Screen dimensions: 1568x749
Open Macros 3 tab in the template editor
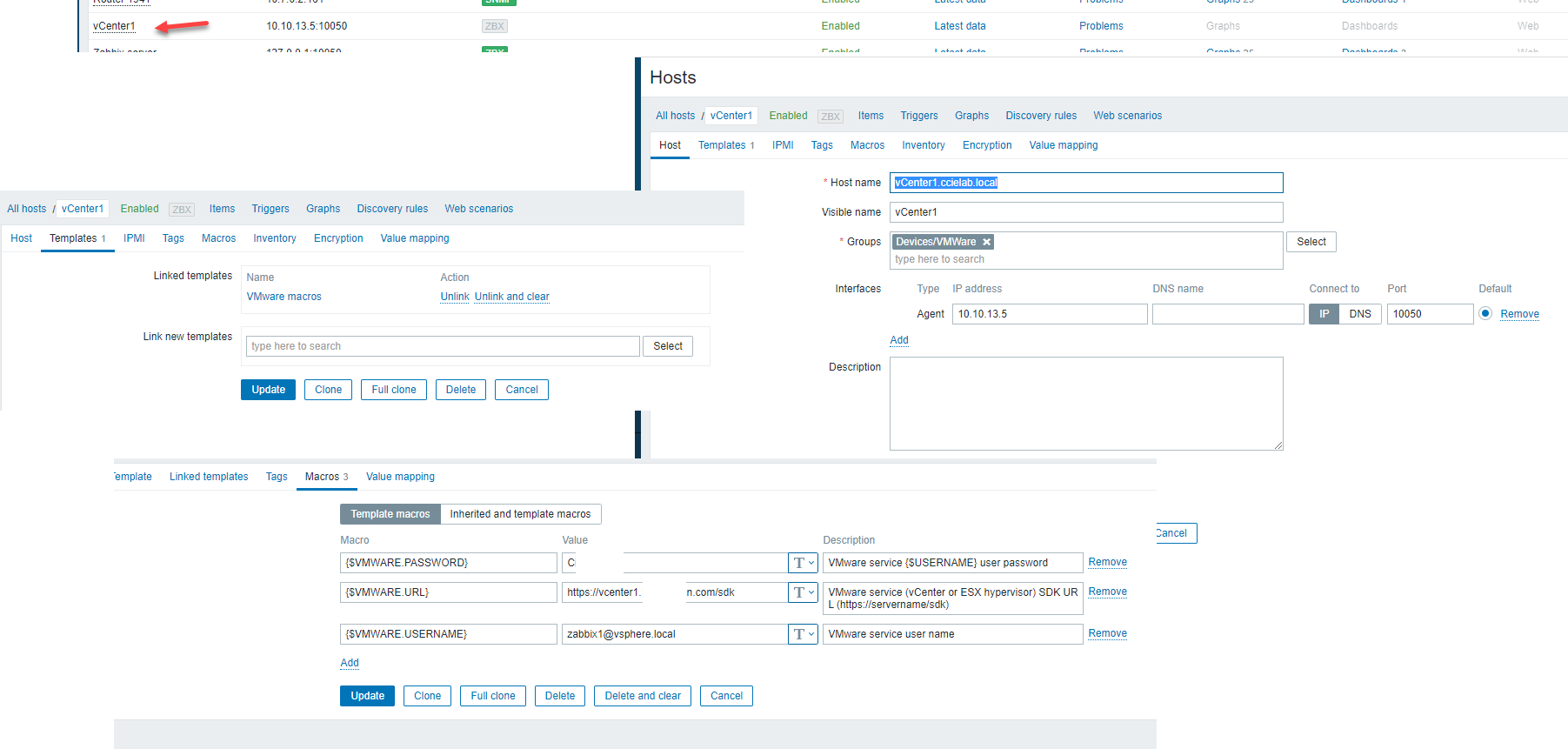(326, 477)
